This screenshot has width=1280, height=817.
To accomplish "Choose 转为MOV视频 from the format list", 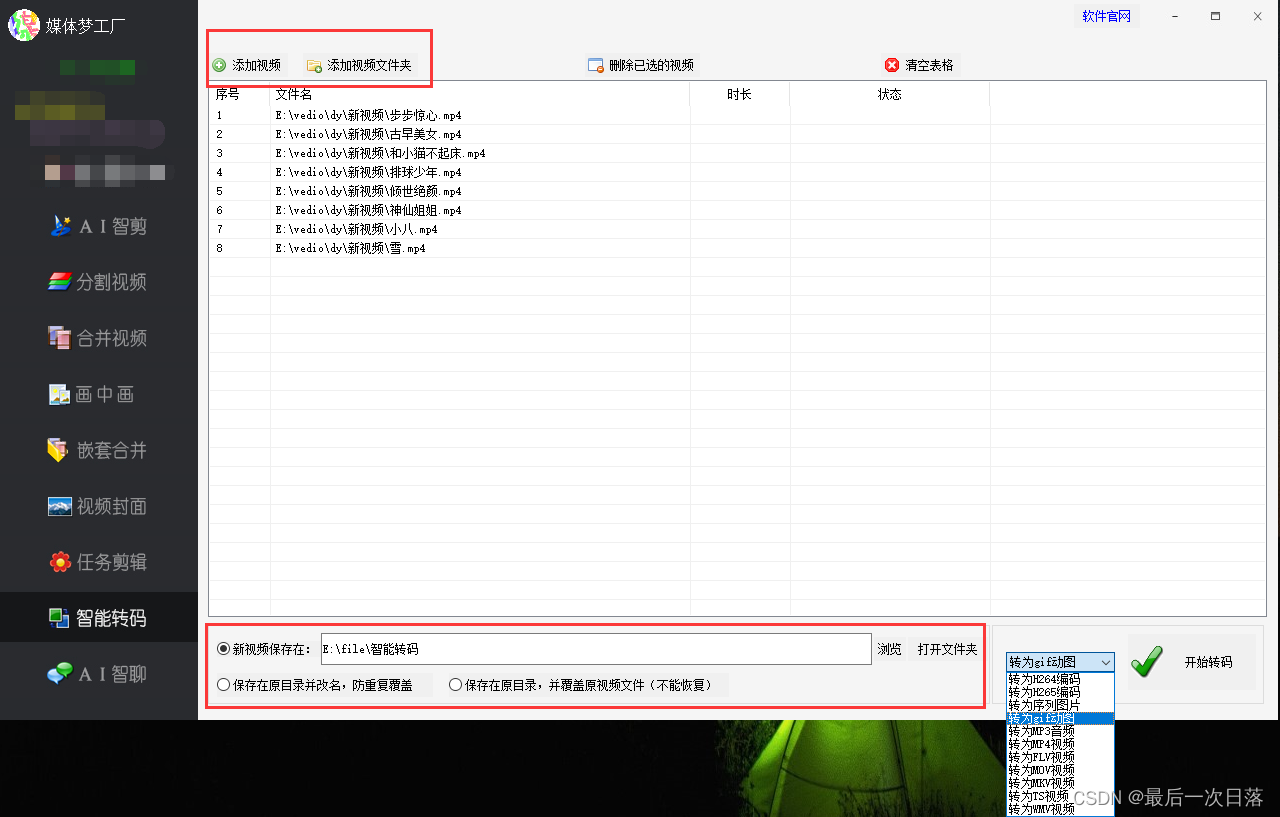I will pos(1059,770).
